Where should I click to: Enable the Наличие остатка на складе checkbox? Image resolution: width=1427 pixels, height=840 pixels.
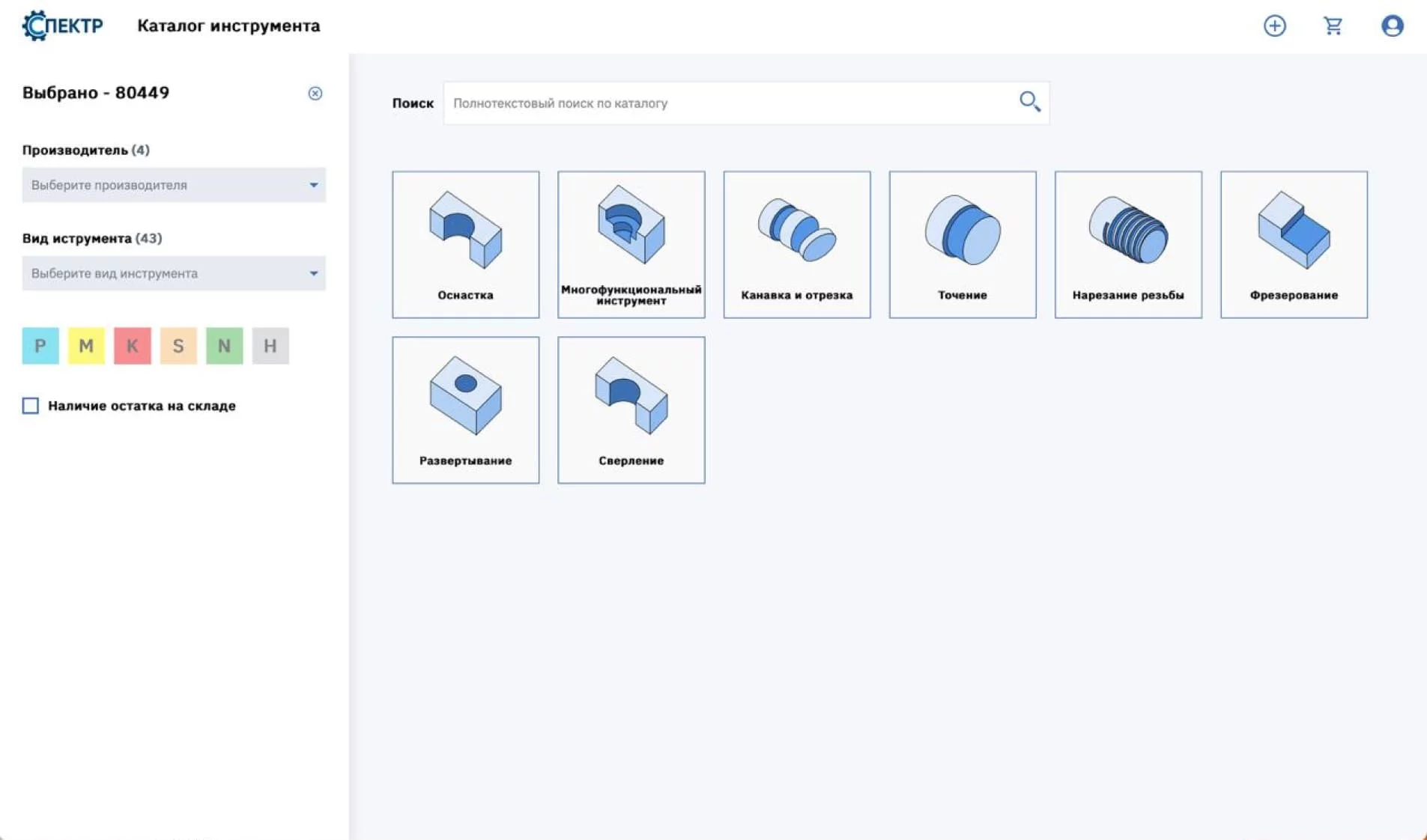pos(31,406)
